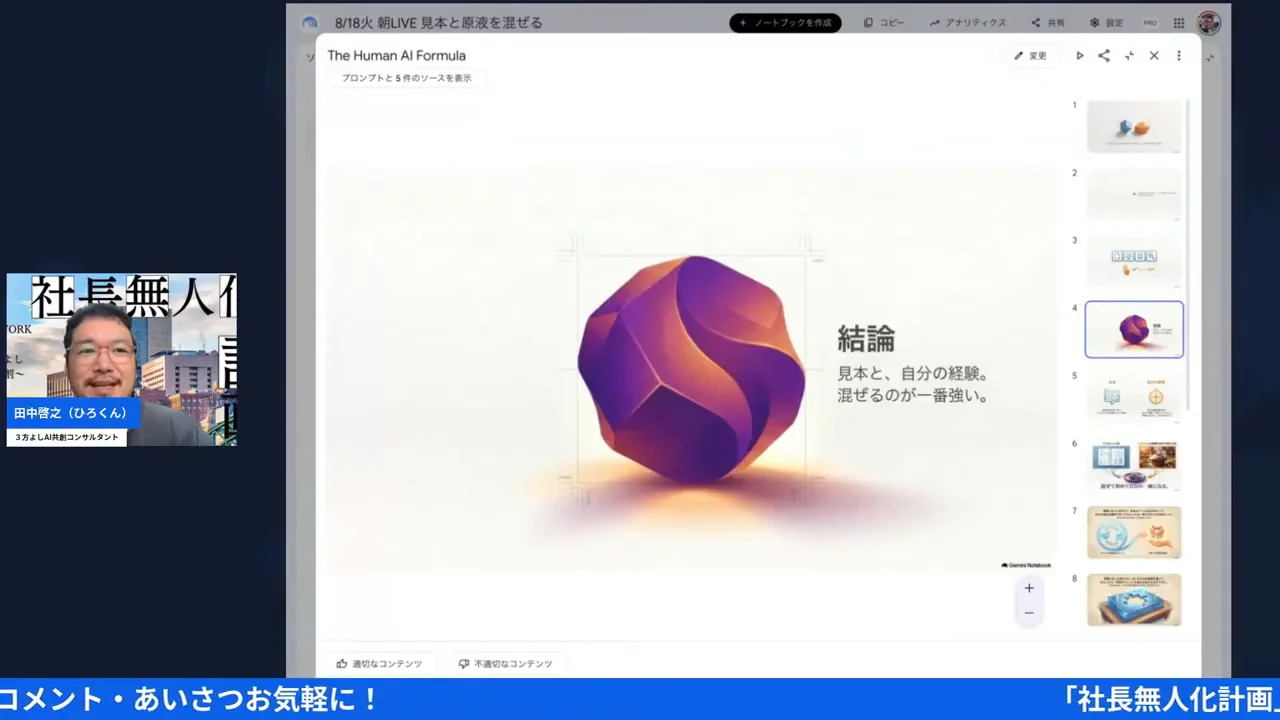Screen dimensions: 1280x720
Task: Open 設定 in the top bar
Action: click(1107, 23)
